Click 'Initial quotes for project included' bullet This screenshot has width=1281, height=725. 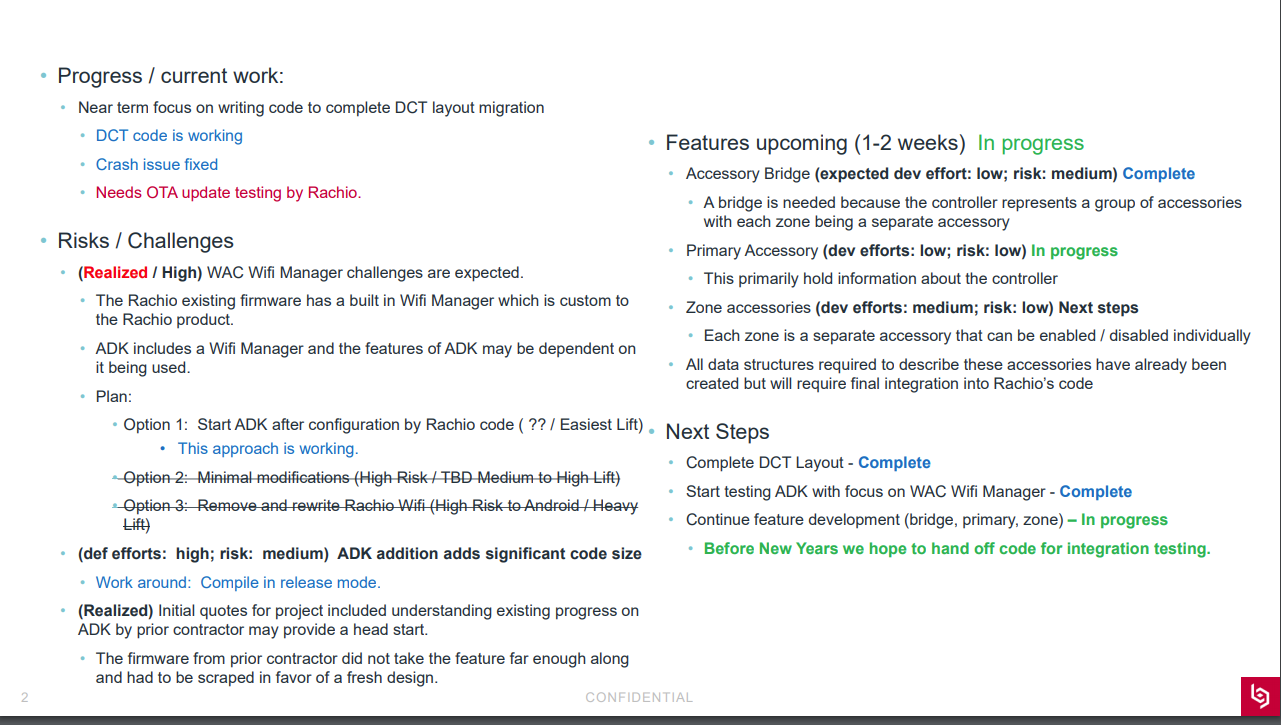[358, 620]
